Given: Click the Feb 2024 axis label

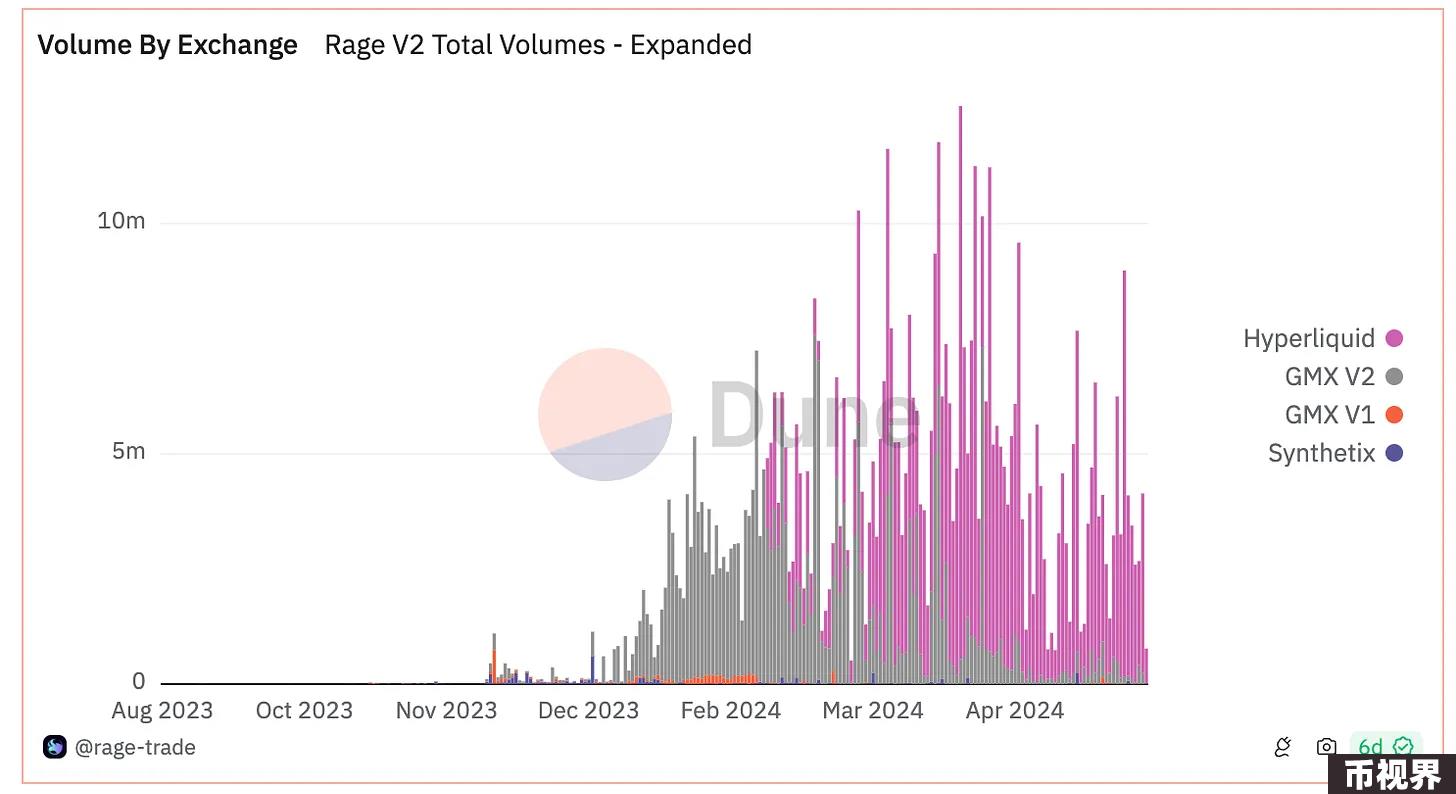Looking at the screenshot, I should [x=731, y=711].
